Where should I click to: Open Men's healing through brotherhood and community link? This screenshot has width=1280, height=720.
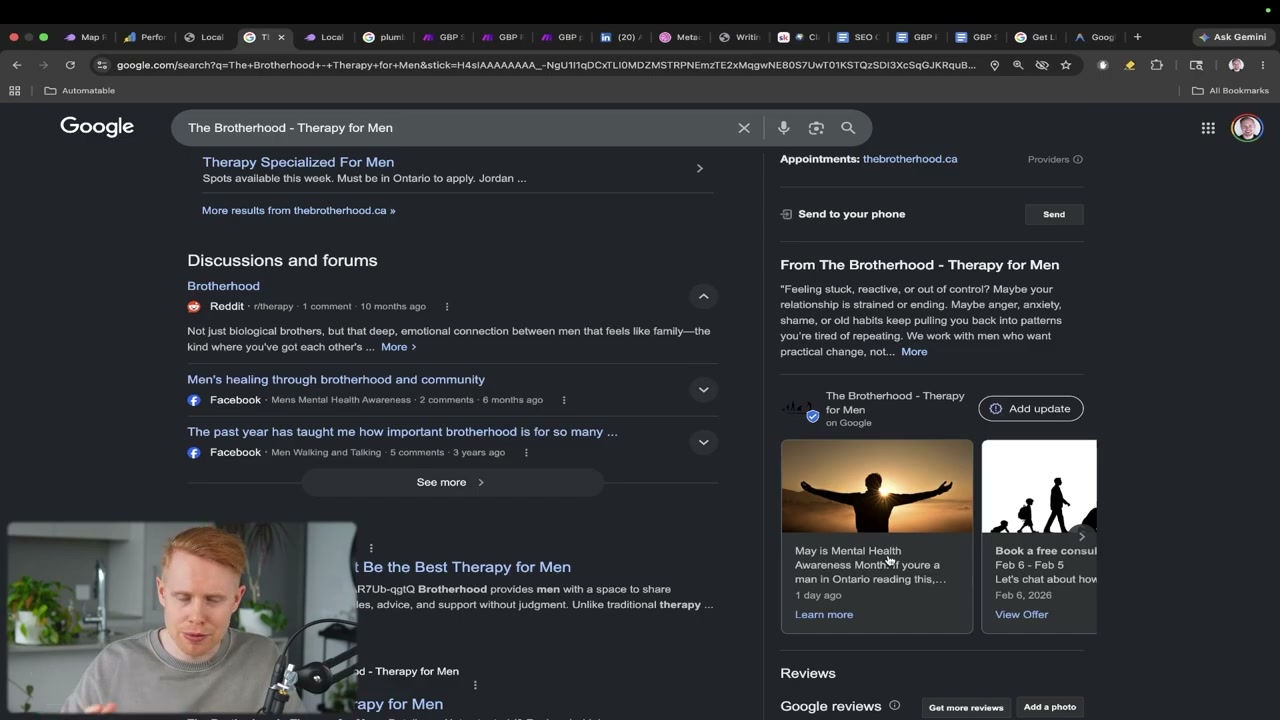click(336, 380)
